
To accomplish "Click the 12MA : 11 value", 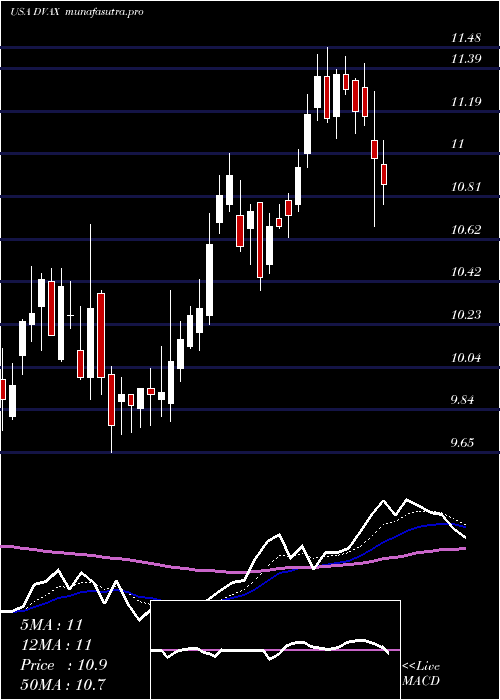I will pyautogui.click(x=56, y=645).
